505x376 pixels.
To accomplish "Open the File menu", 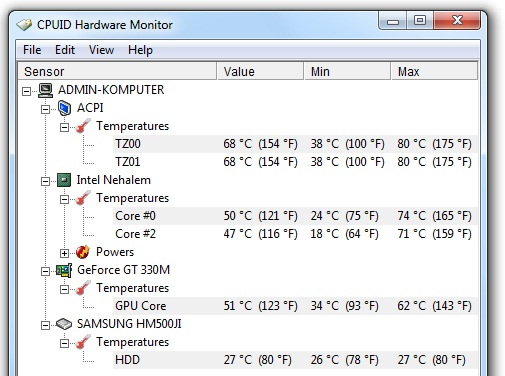I will 32,50.
